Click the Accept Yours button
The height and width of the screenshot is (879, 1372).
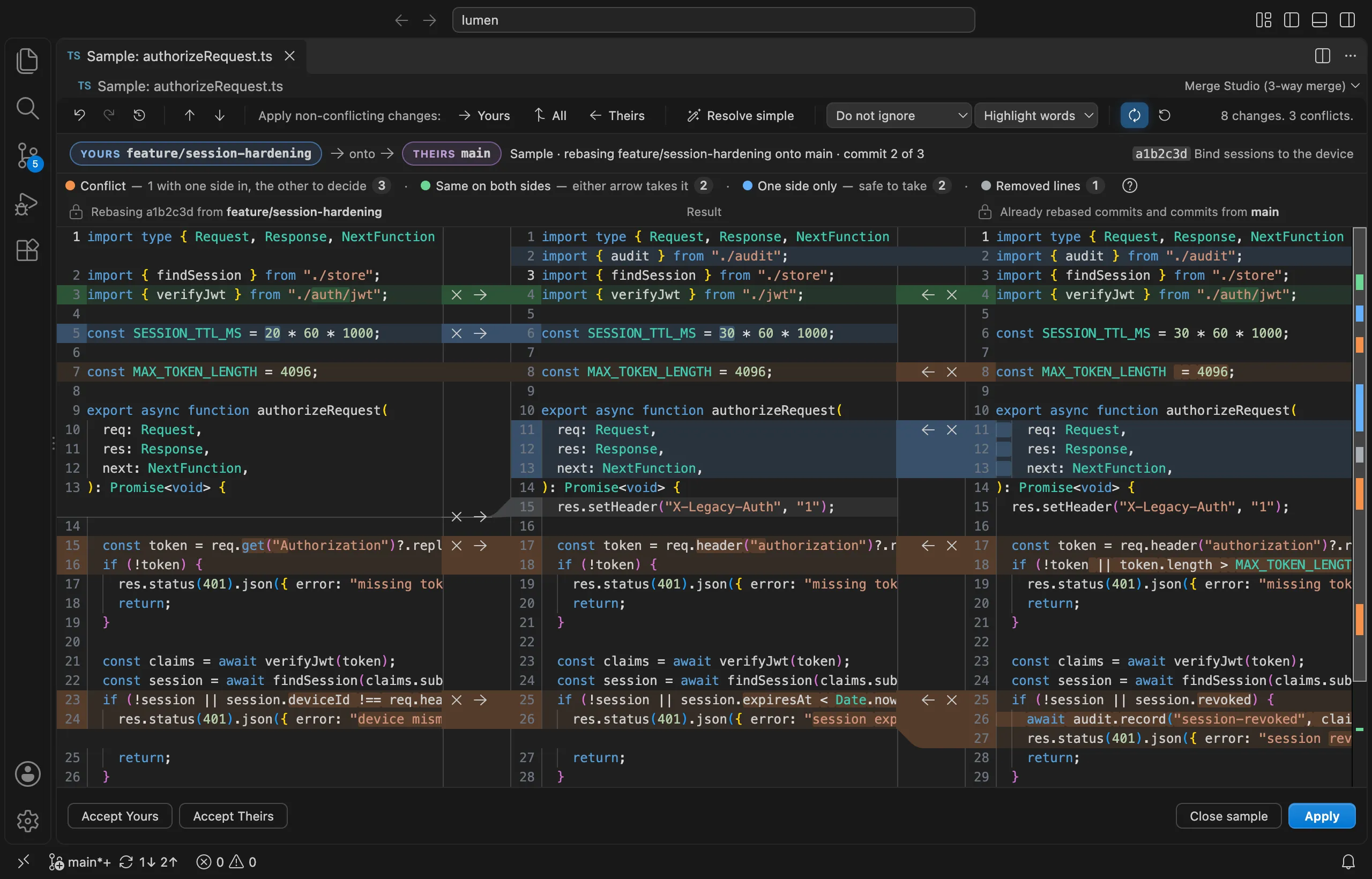pyautogui.click(x=120, y=816)
